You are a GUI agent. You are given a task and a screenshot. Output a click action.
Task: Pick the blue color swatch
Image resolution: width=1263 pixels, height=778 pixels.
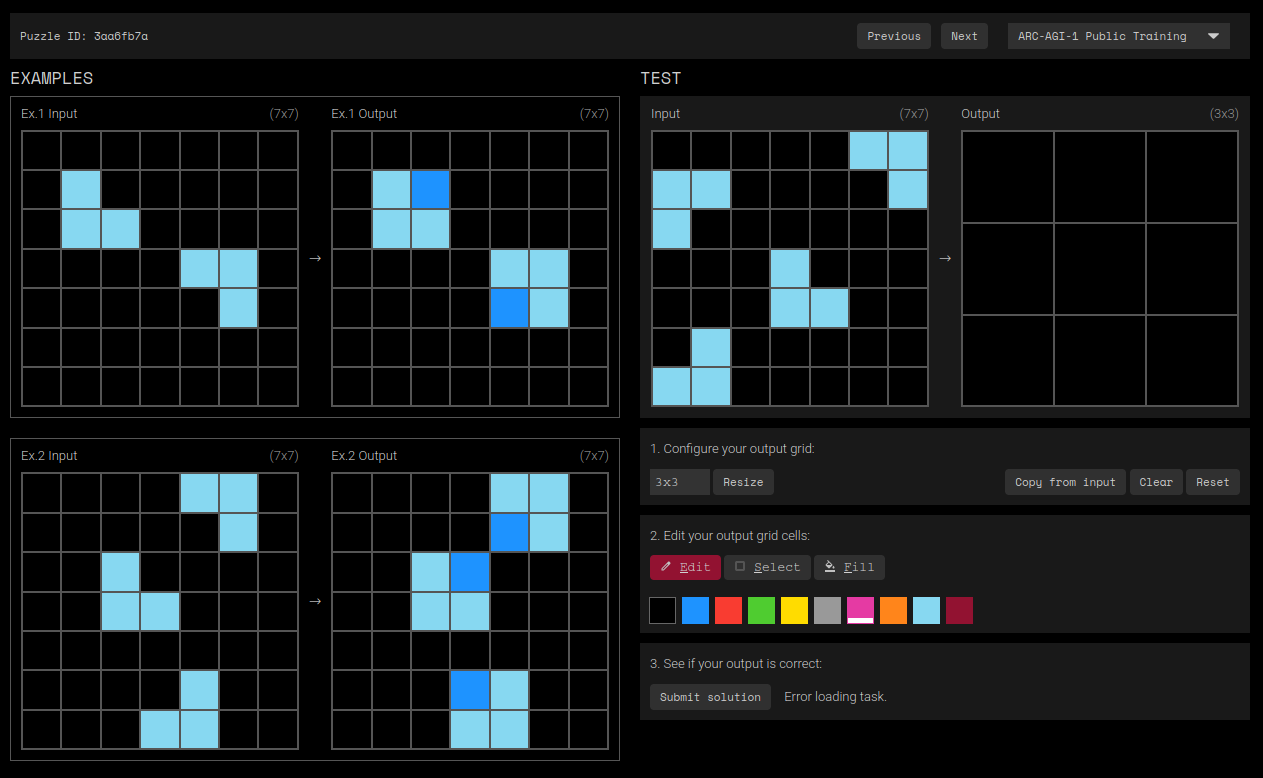695,610
